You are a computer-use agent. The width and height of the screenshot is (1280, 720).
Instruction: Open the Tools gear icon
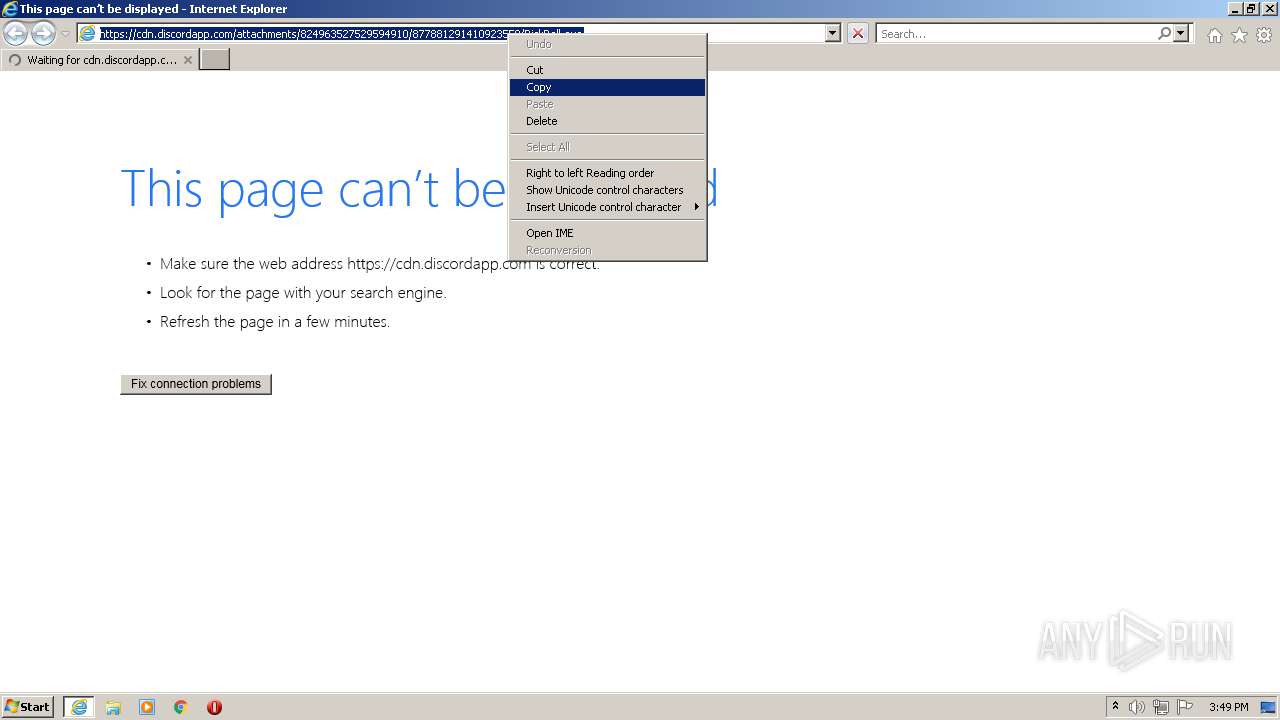coord(1264,35)
